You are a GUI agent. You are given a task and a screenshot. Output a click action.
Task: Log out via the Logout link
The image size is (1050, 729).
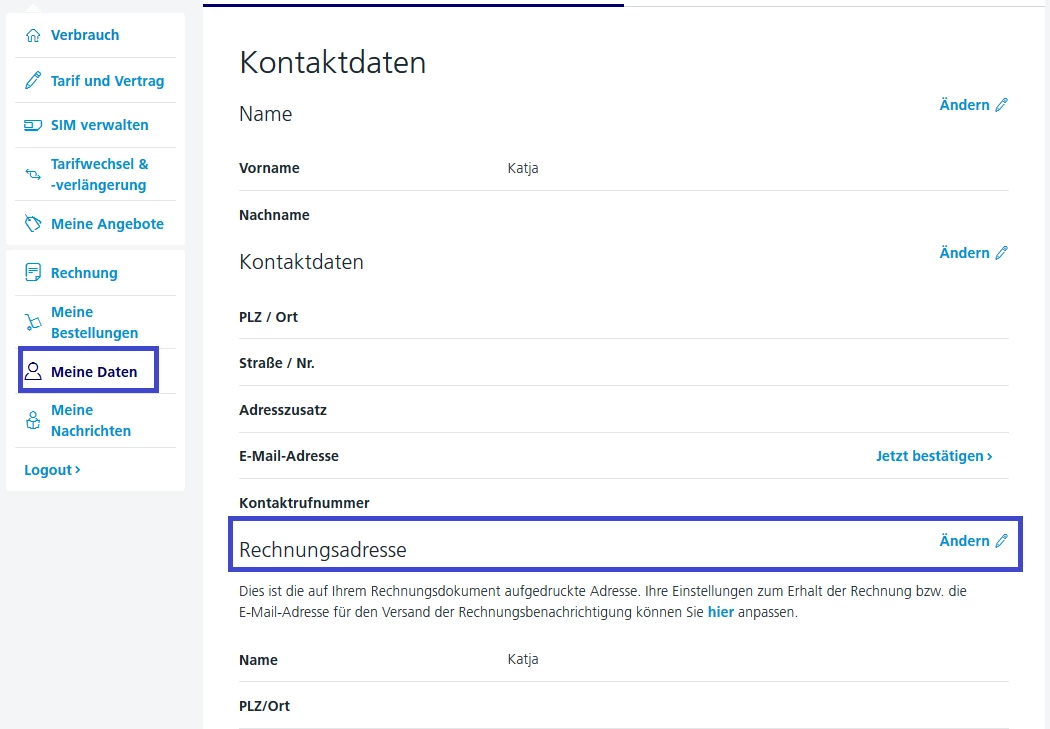coord(52,470)
